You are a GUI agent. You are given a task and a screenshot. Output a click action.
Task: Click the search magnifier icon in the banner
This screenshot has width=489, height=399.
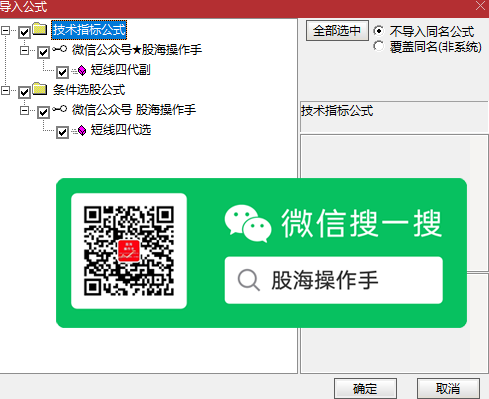249,280
